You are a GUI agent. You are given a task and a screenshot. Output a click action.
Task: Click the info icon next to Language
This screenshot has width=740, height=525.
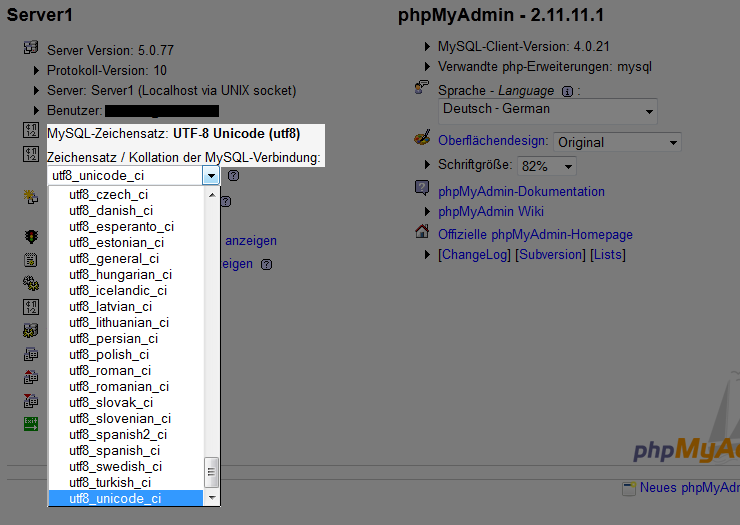coord(567,92)
